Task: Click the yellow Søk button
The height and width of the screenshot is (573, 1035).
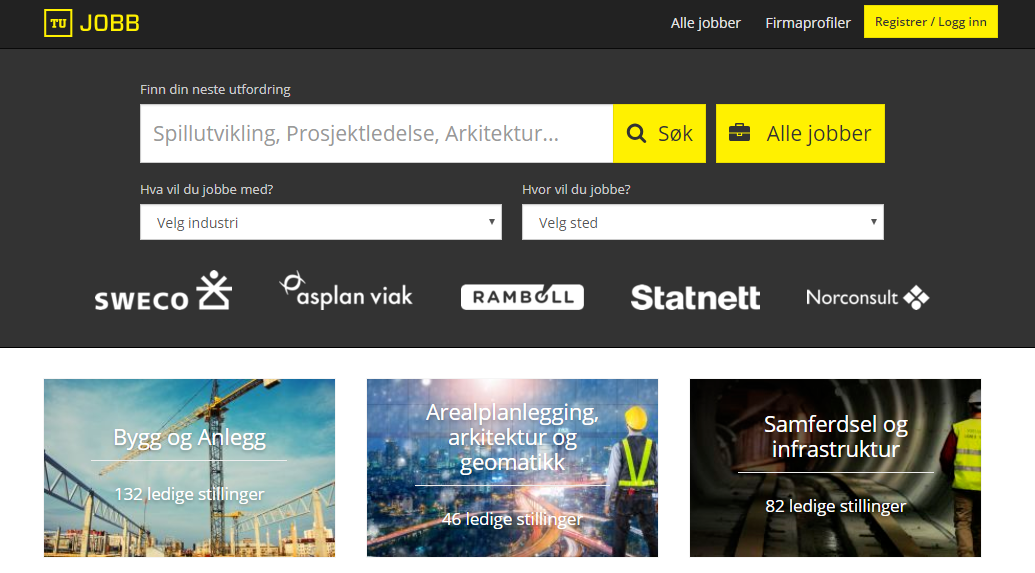Action: (659, 133)
